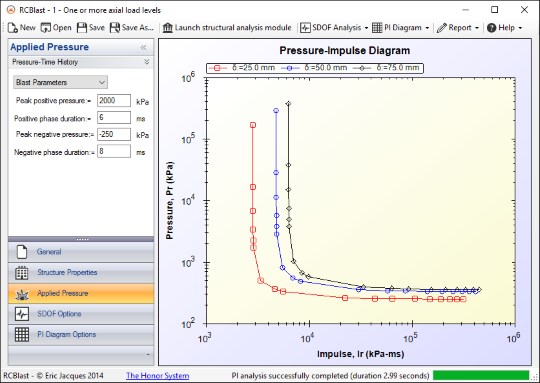Click the PI analysis successfully completed status text
540x383 pixels.
pos(330,375)
